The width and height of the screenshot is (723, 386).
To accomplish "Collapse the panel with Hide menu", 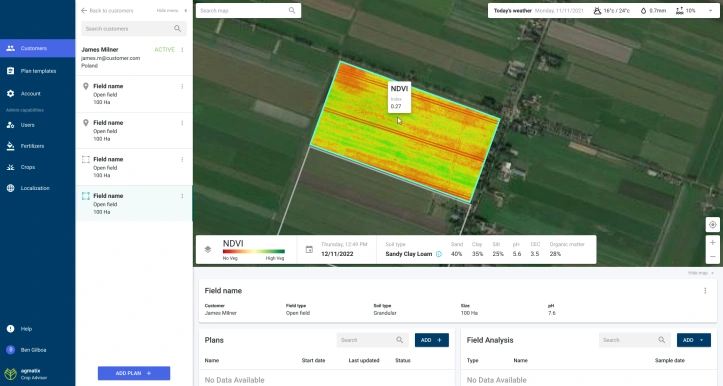I will click(x=172, y=11).
